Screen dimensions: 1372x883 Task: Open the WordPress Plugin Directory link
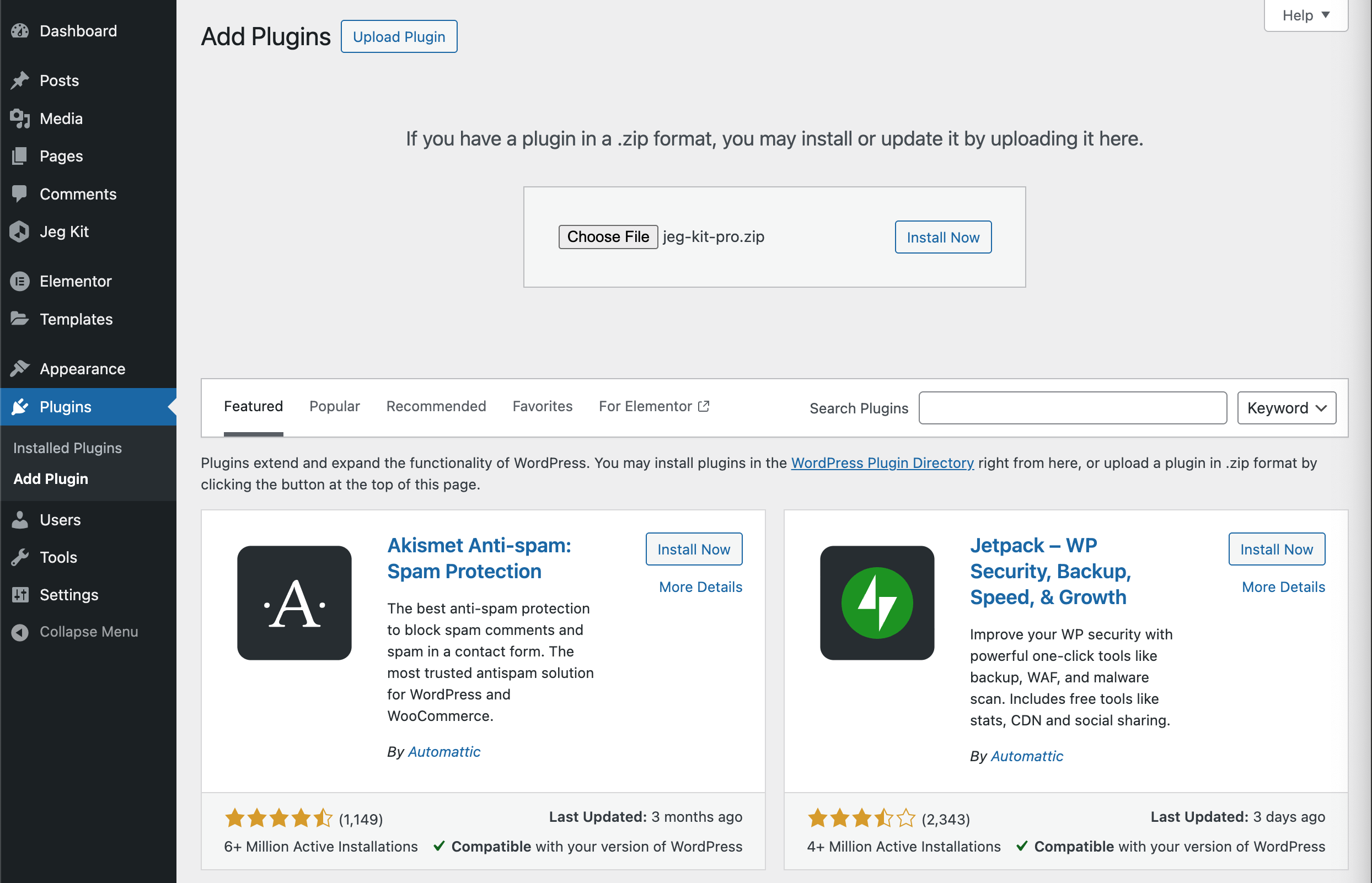click(882, 462)
